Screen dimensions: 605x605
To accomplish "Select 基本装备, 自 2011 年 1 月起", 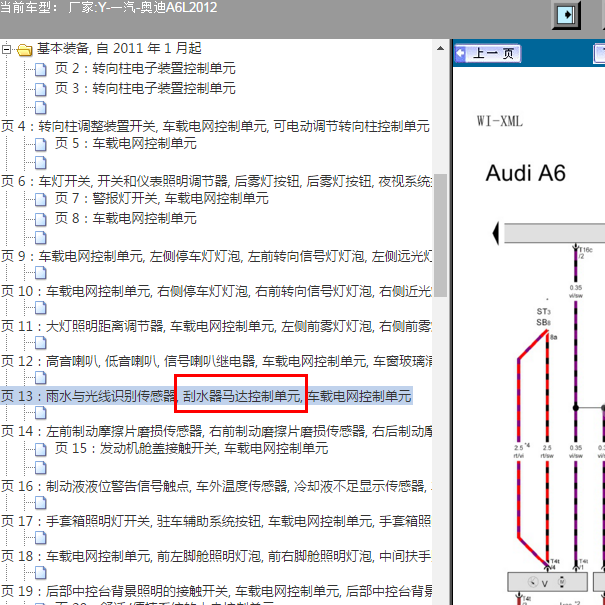I will 119,49.
